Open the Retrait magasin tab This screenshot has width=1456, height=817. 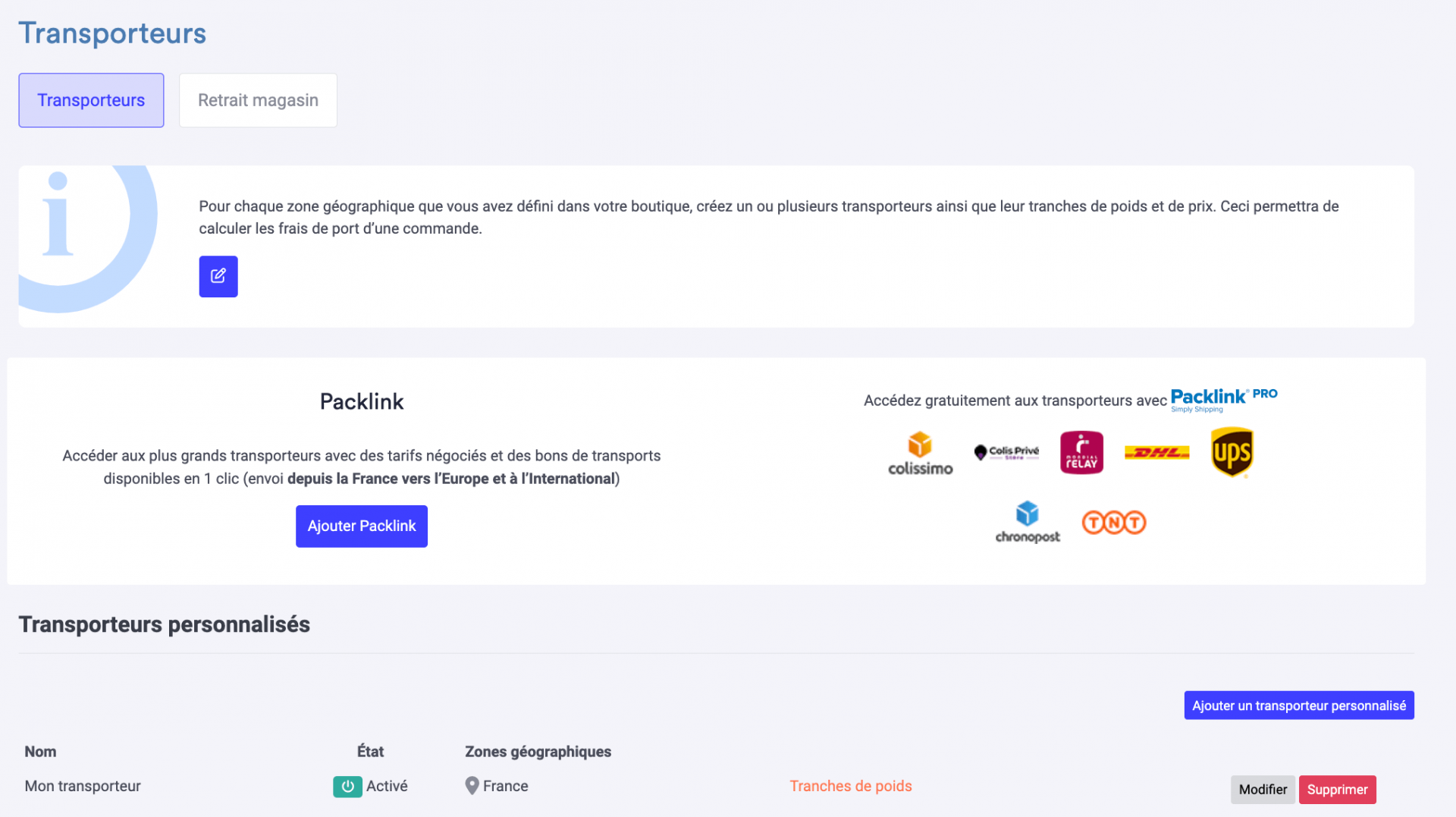(258, 100)
